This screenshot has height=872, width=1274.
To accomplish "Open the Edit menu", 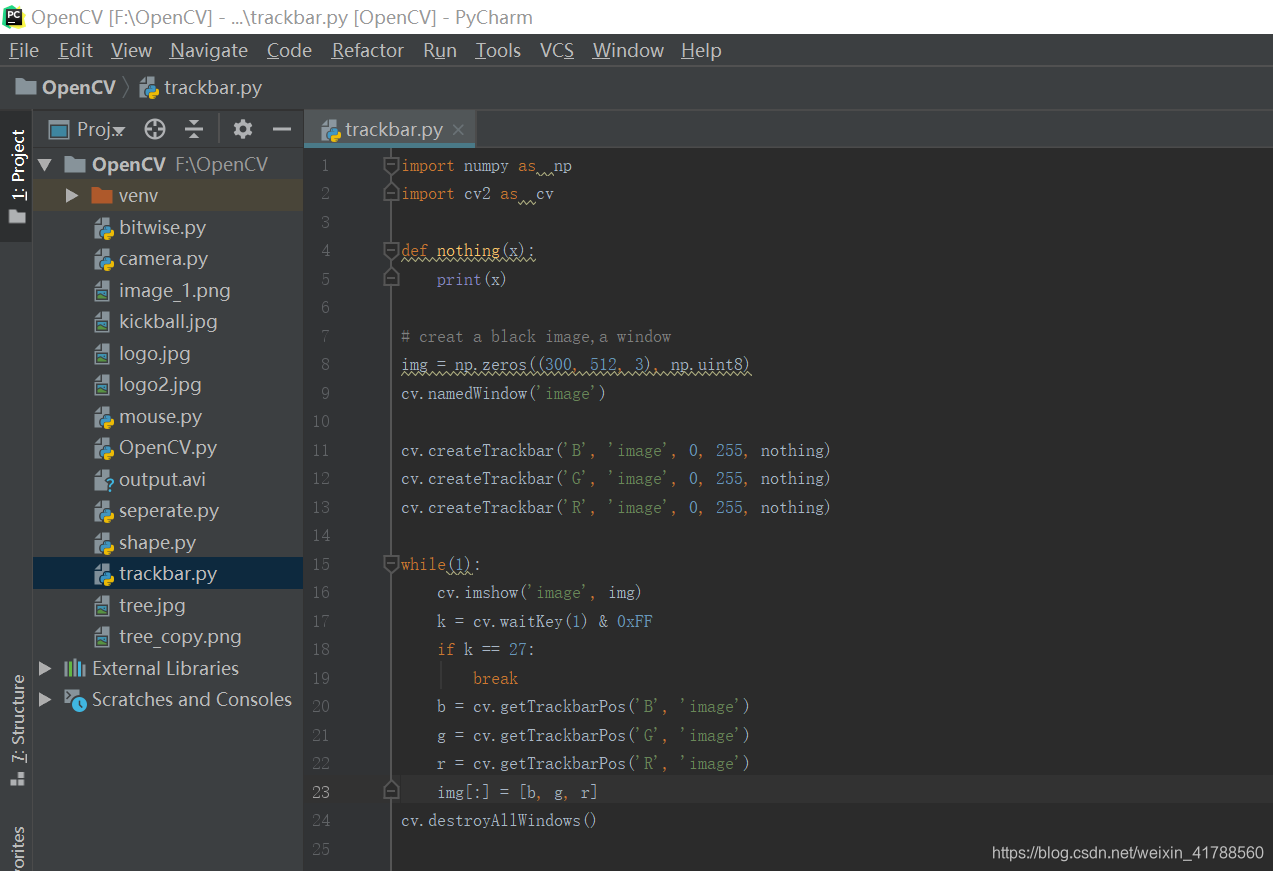I will tap(76, 50).
